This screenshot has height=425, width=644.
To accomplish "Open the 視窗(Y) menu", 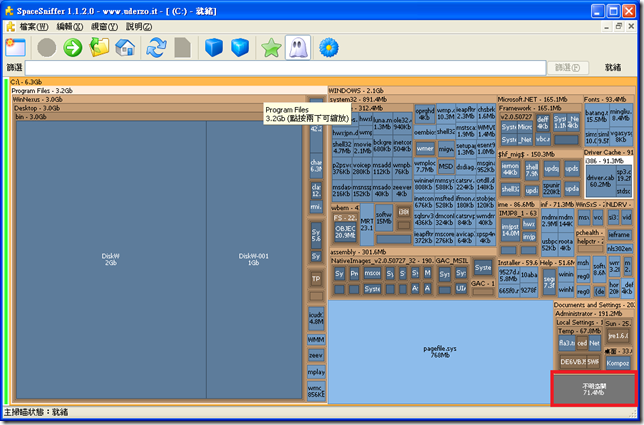I will (104, 27).
